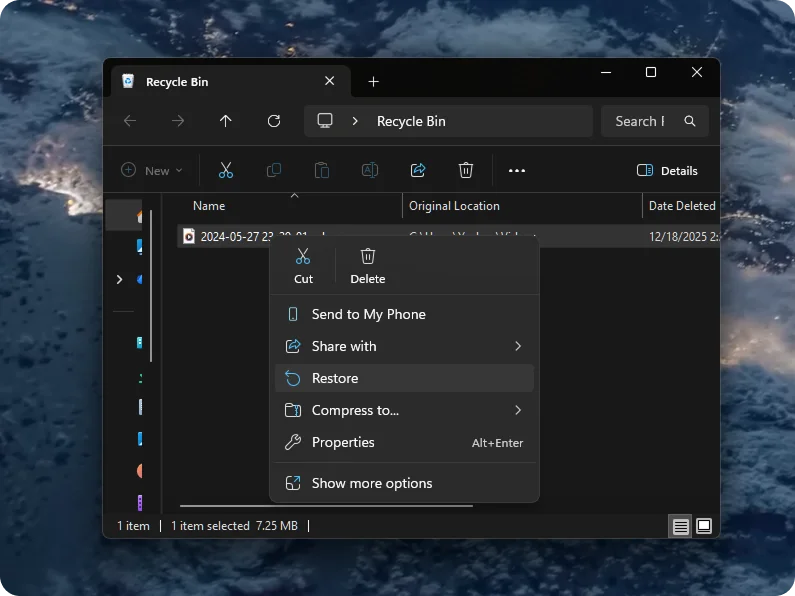Close the Recycle Bin tab
This screenshot has height=596, width=795.
pos(330,81)
